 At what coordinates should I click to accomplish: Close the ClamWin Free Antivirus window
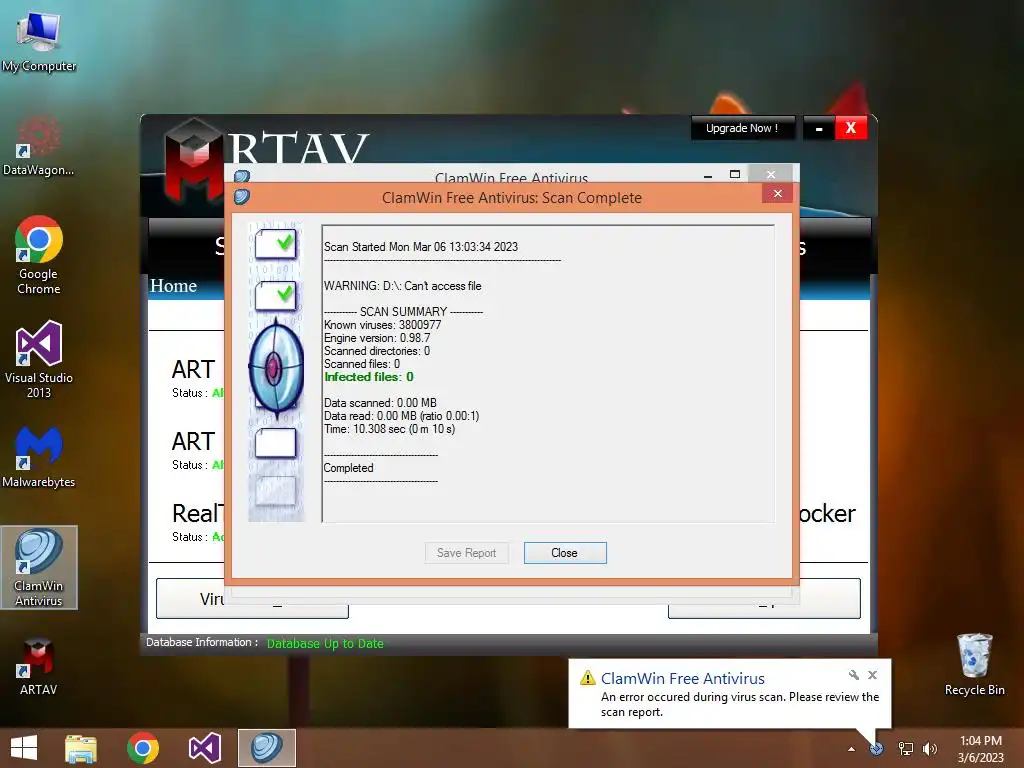coord(771,174)
